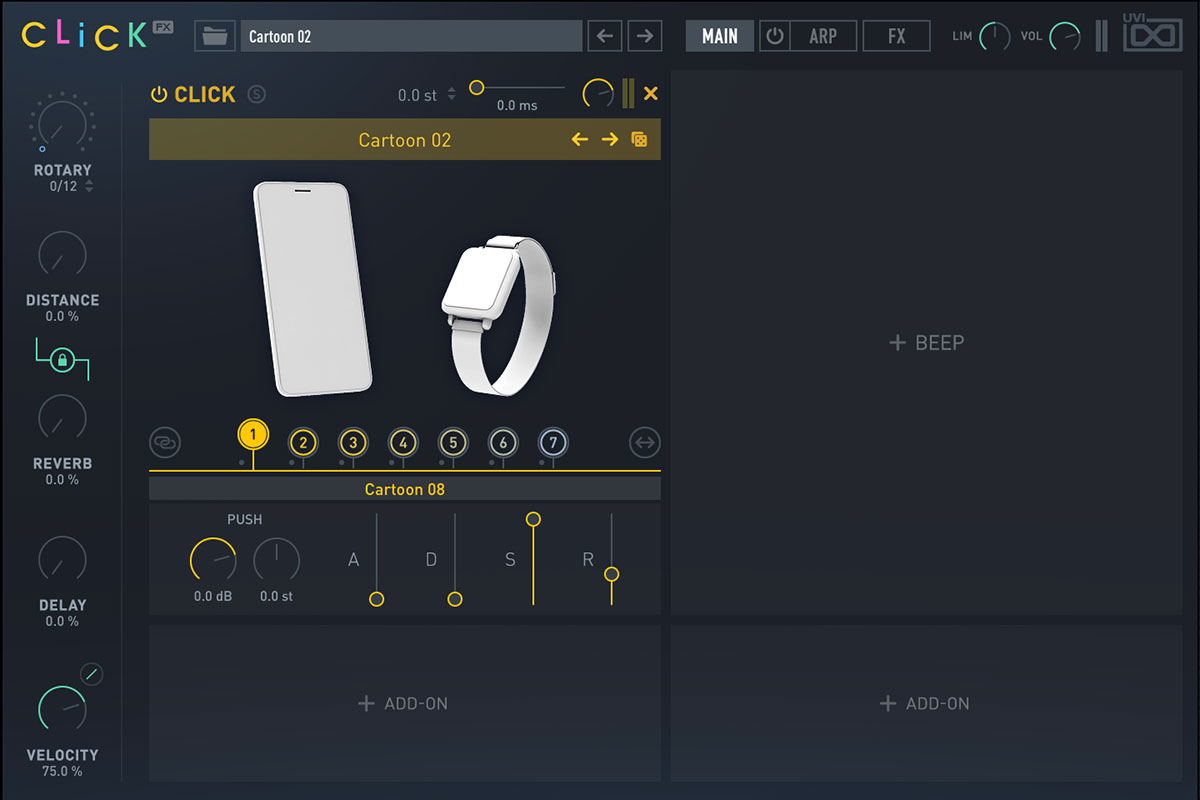Click the PUSH 0.0 dB gain knob
Viewport: 1200px width, 800px height.
point(213,561)
